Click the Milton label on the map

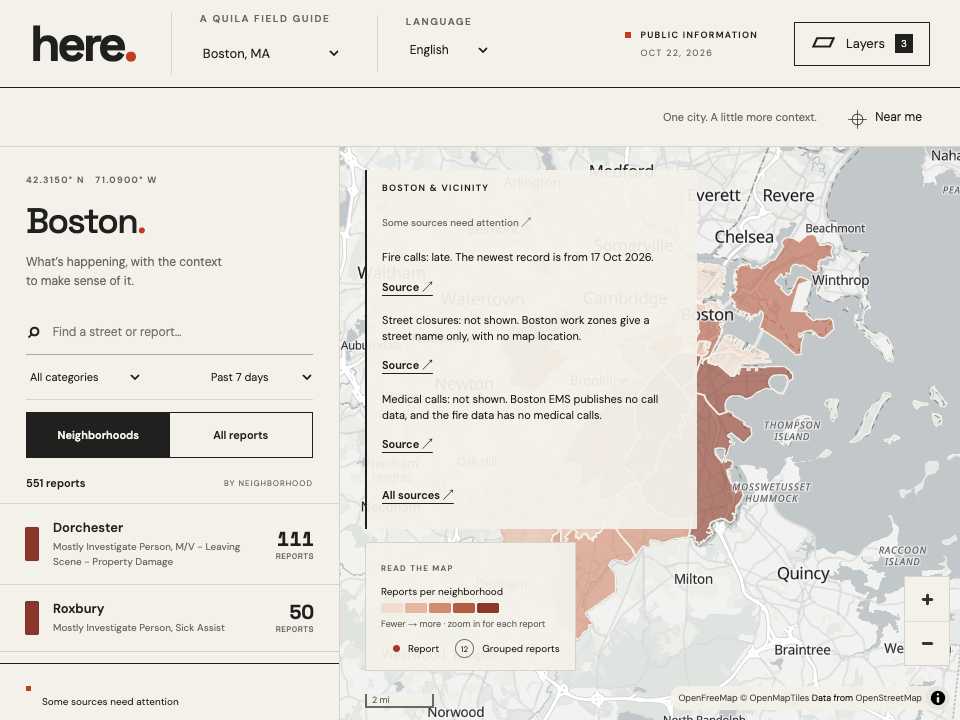tap(693, 579)
